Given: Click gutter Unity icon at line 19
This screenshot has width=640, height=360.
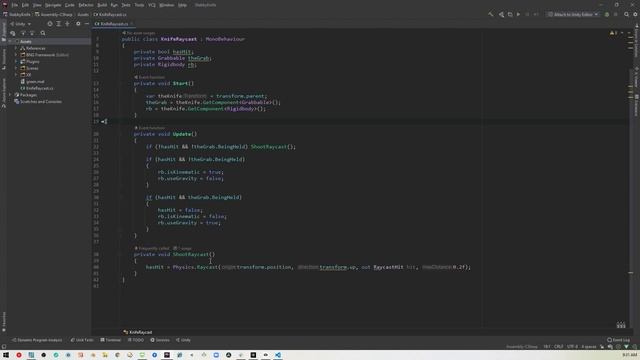Looking at the screenshot, I should tap(104, 122).
